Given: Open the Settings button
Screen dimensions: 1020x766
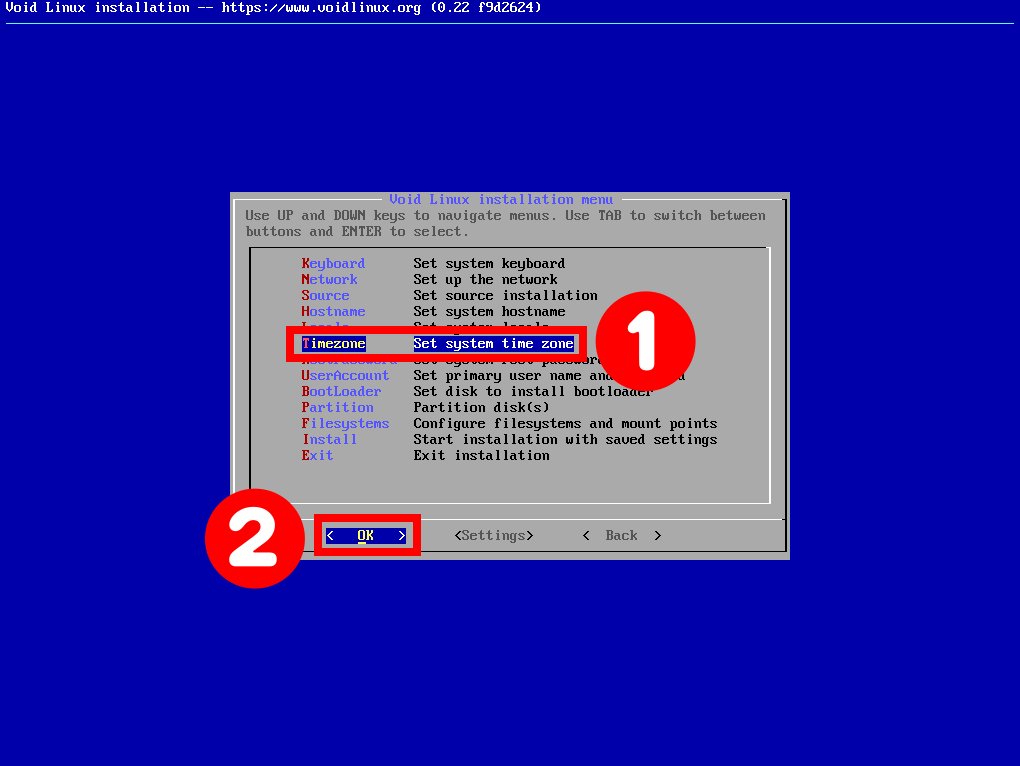Looking at the screenshot, I should pyautogui.click(x=494, y=535).
